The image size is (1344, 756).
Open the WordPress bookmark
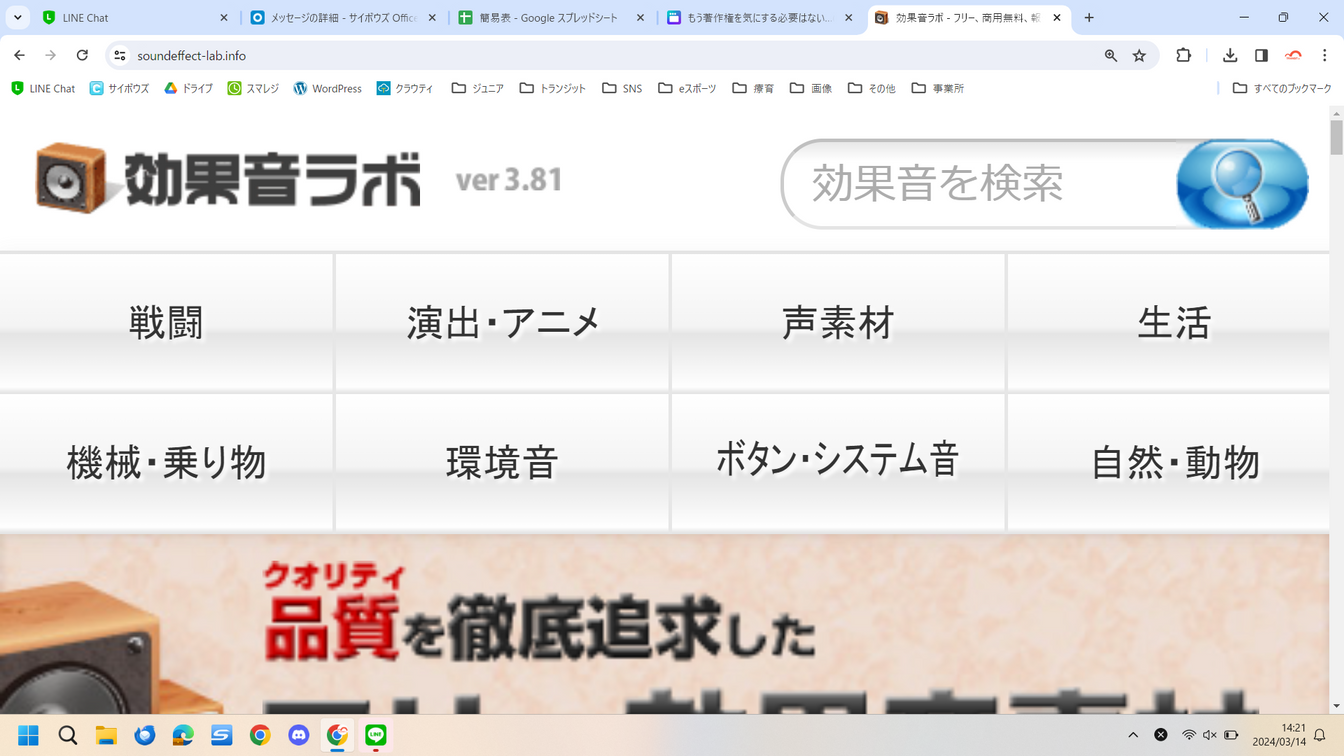(327, 88)
